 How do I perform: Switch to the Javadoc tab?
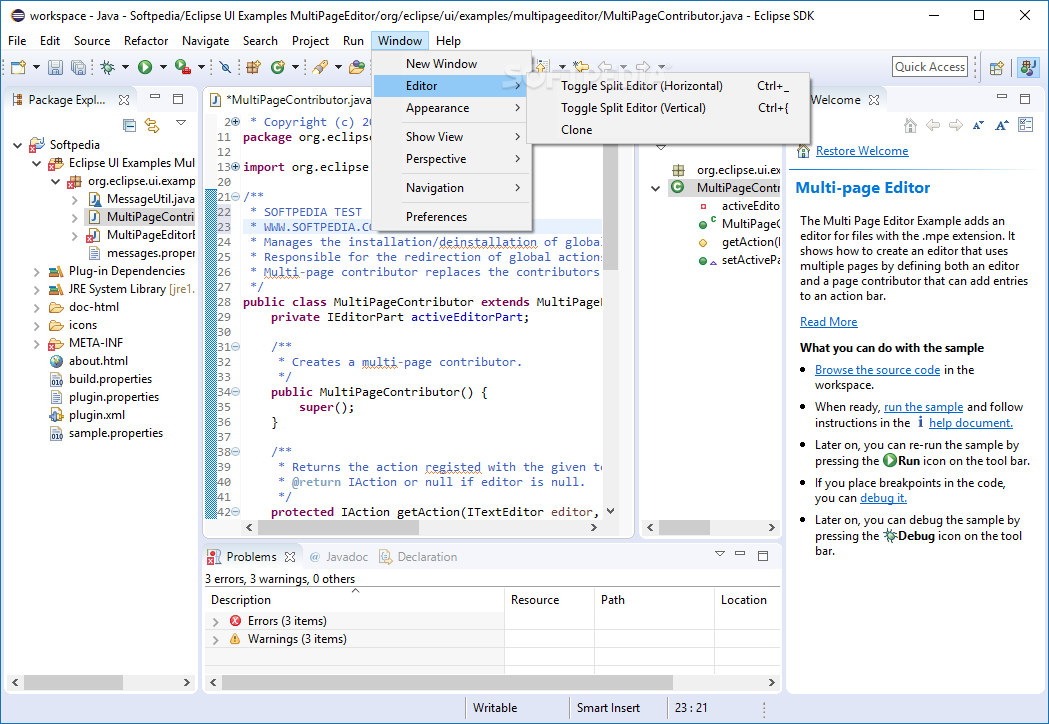click(339, 557)
